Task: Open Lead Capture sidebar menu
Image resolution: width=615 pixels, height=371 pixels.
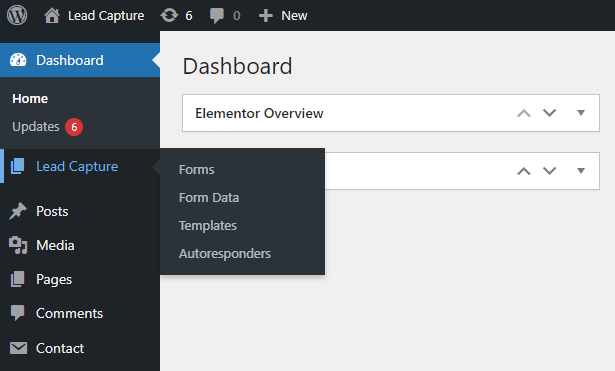Action: point(77,166)
